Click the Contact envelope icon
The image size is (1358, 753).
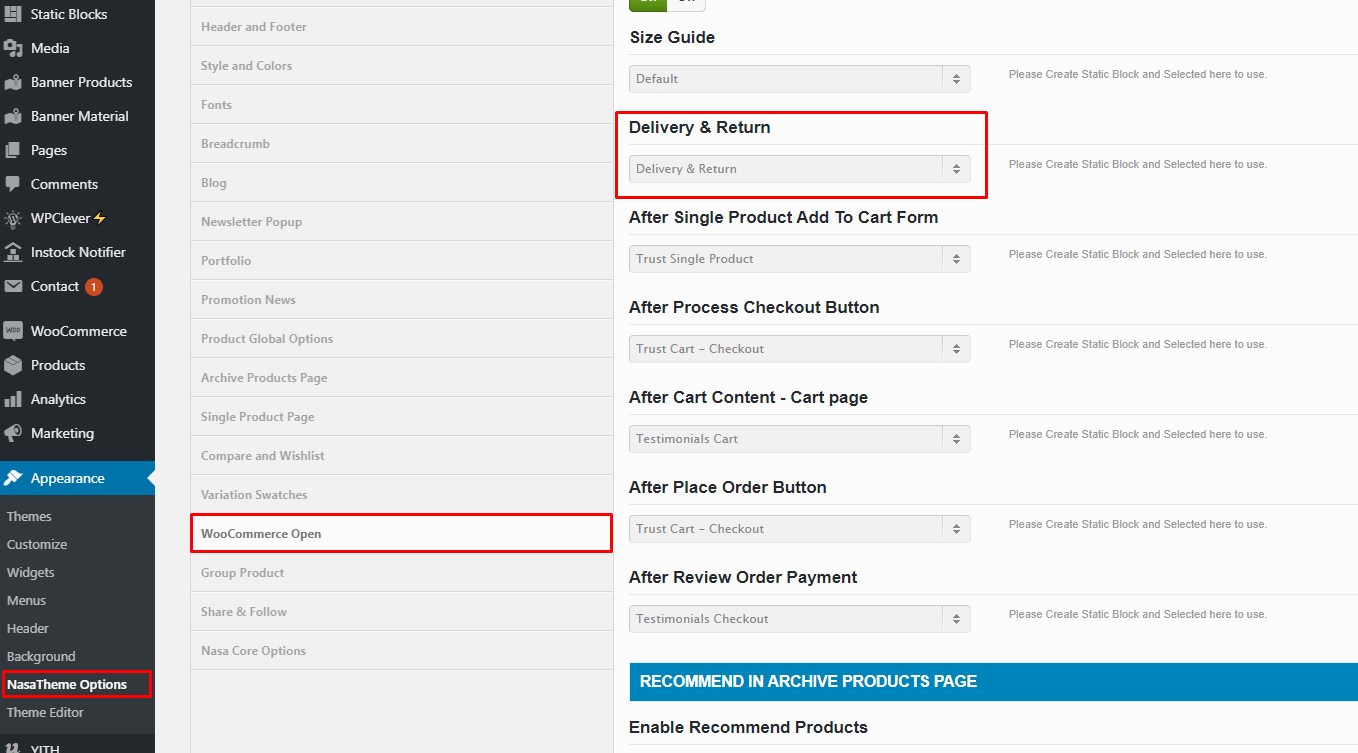(13, 286)
